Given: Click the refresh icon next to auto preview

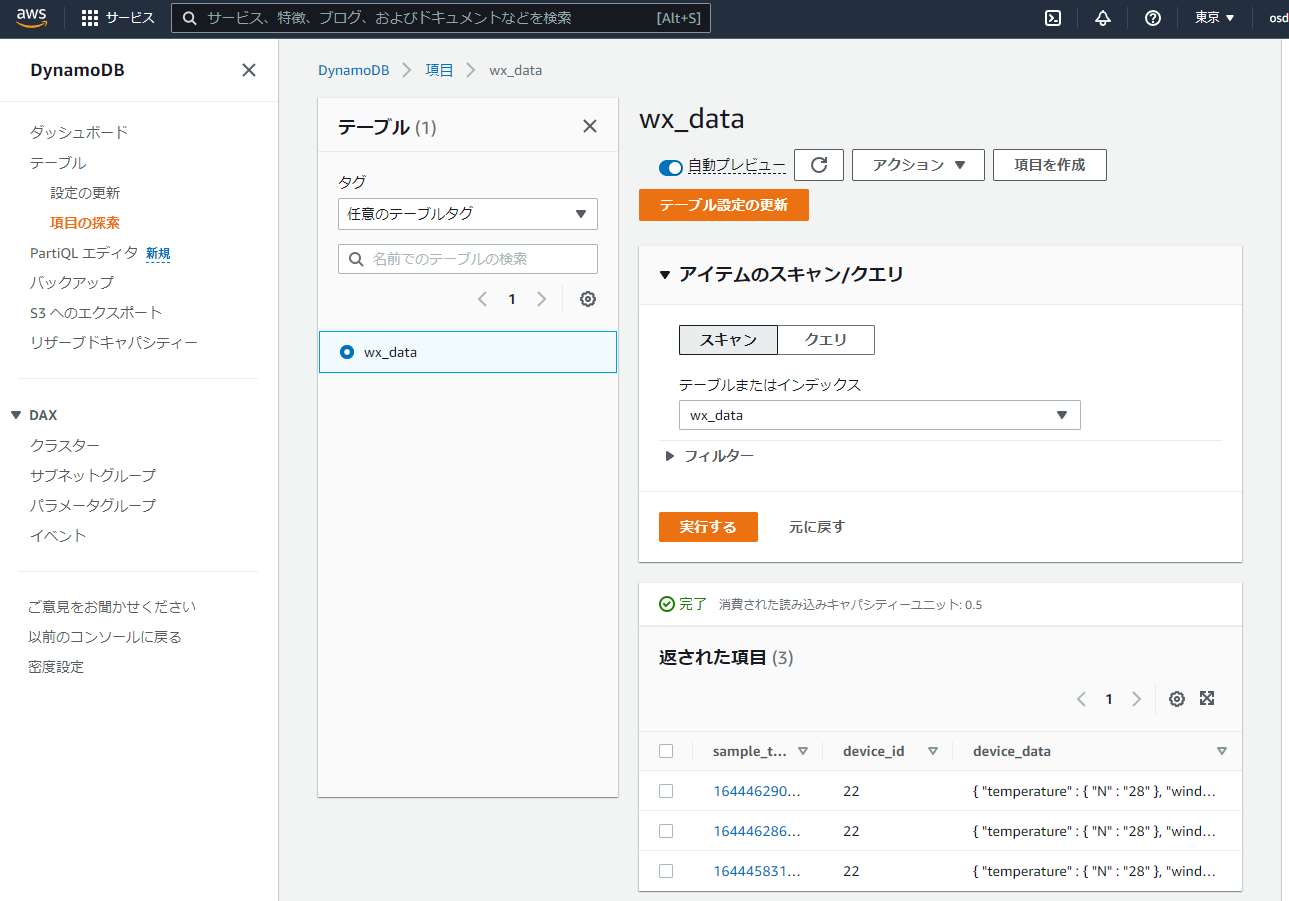Looking at the screenshot, I should [x=819, y=165].
